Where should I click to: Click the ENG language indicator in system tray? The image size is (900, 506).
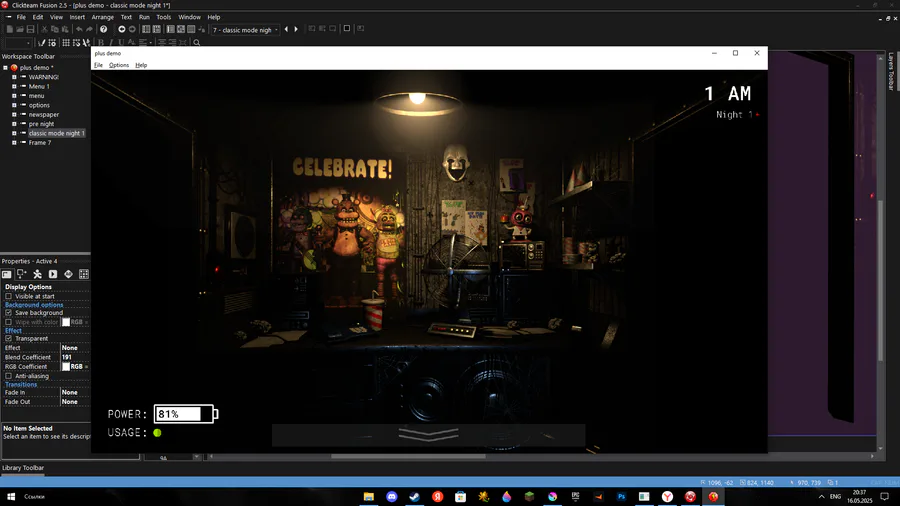click(836, 497)
